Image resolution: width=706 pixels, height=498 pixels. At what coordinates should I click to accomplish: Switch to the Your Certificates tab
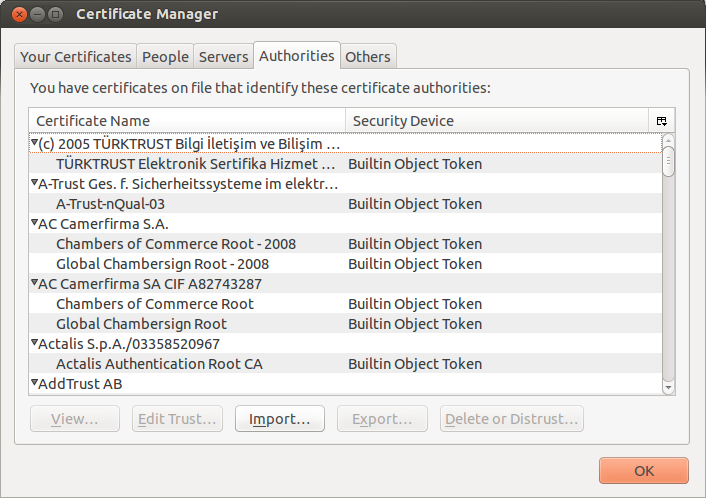(x=76, y=57)
